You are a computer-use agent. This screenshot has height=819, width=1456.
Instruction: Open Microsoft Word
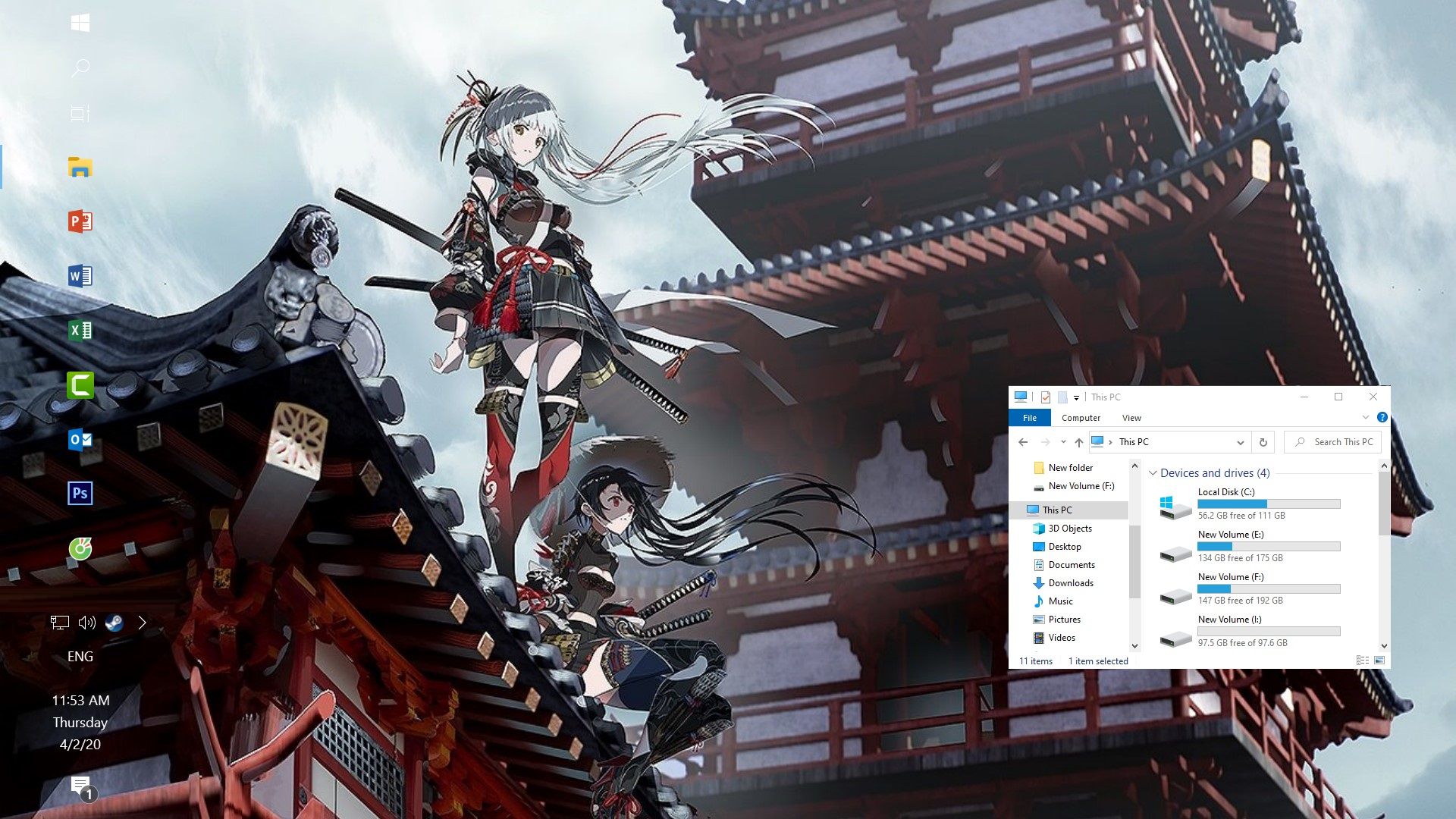click(81, 275)
